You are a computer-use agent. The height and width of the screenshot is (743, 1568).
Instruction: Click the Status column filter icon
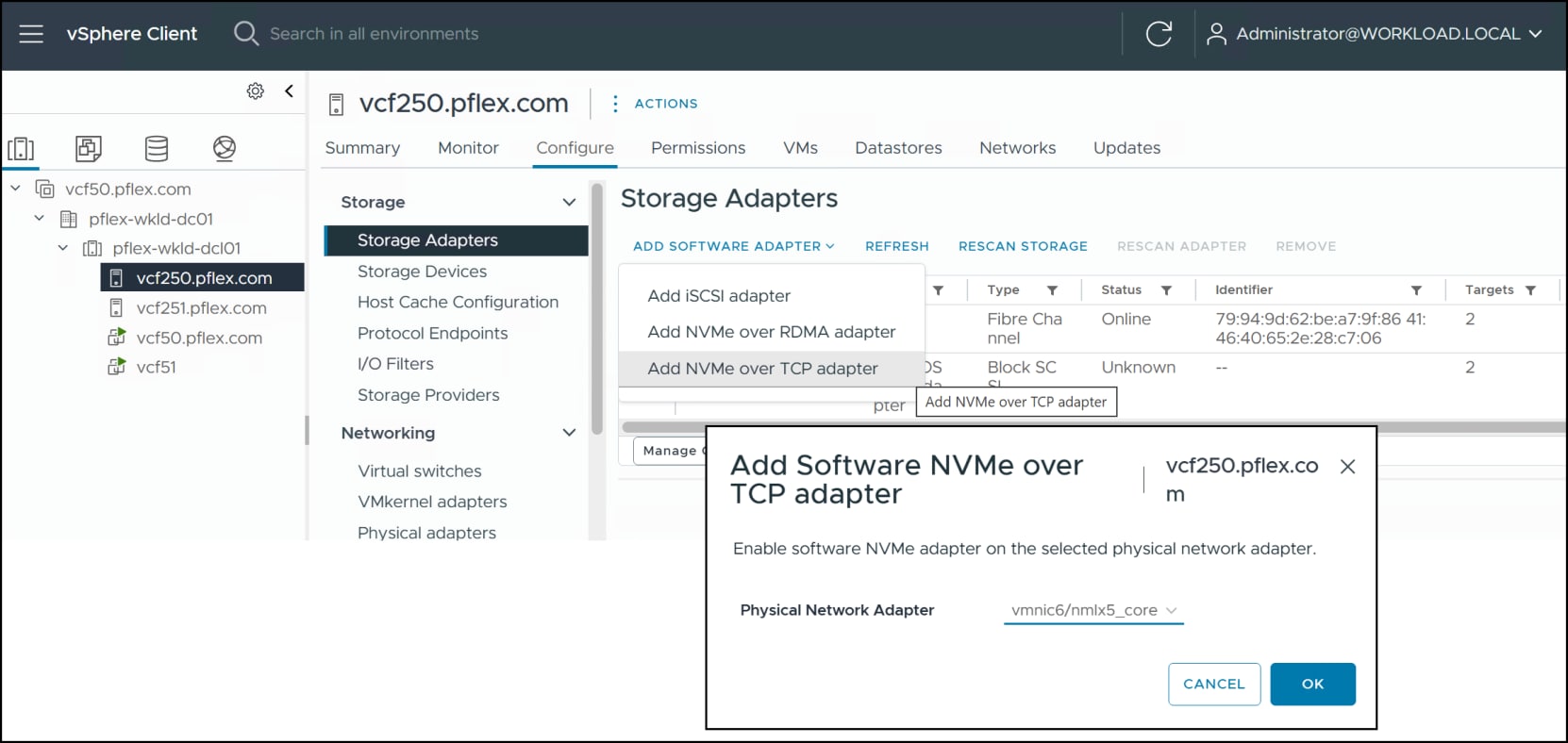click(x=1166, y=290)
